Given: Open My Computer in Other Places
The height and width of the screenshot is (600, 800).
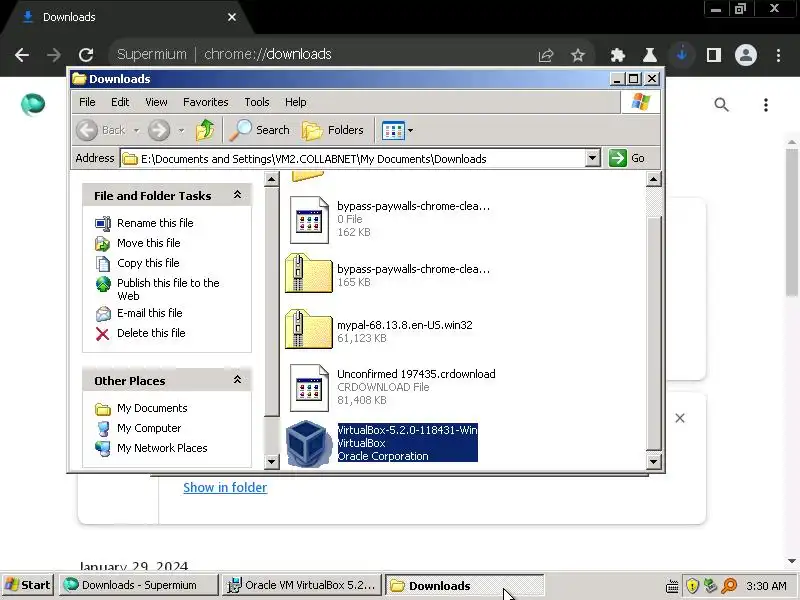Looking at the screenshot, I should click(149, 428).
